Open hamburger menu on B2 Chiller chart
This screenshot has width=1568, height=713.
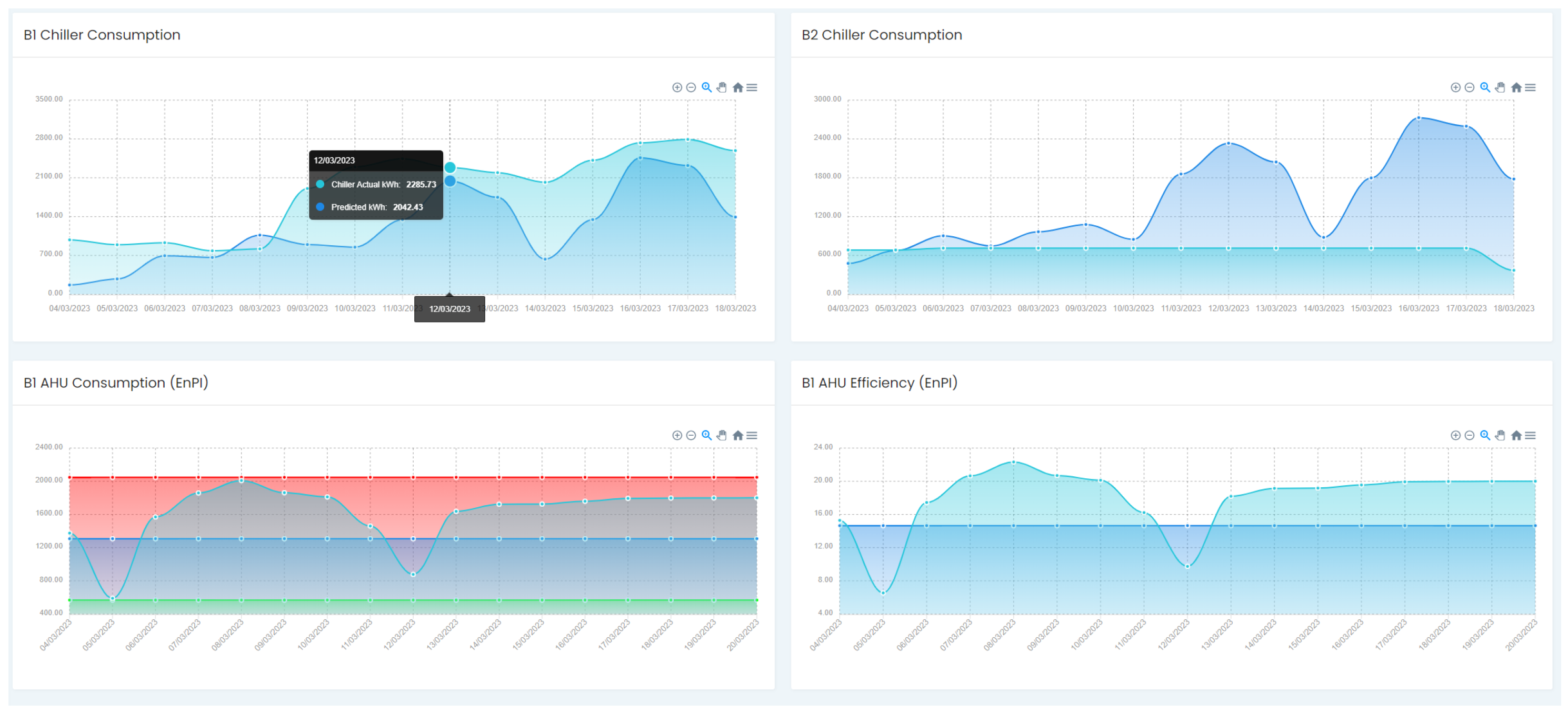(x=1530, y=87)
